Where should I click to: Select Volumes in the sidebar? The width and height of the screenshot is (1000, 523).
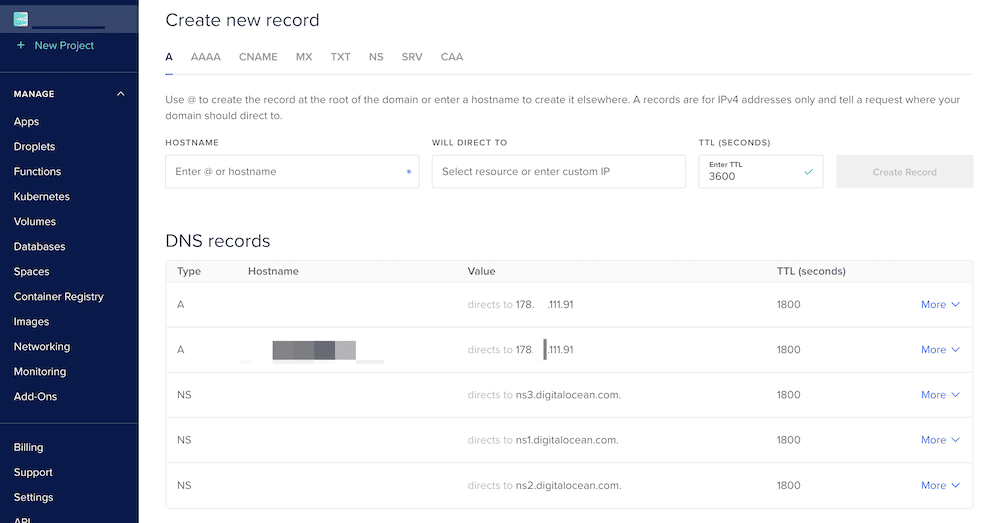point(34,221)
